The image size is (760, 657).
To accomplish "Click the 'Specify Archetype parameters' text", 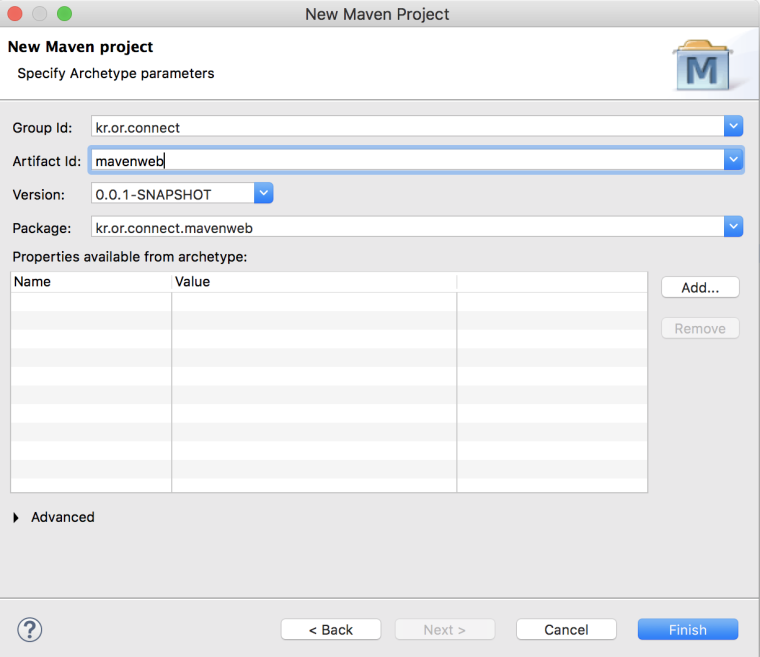I will tap(116, 73).
